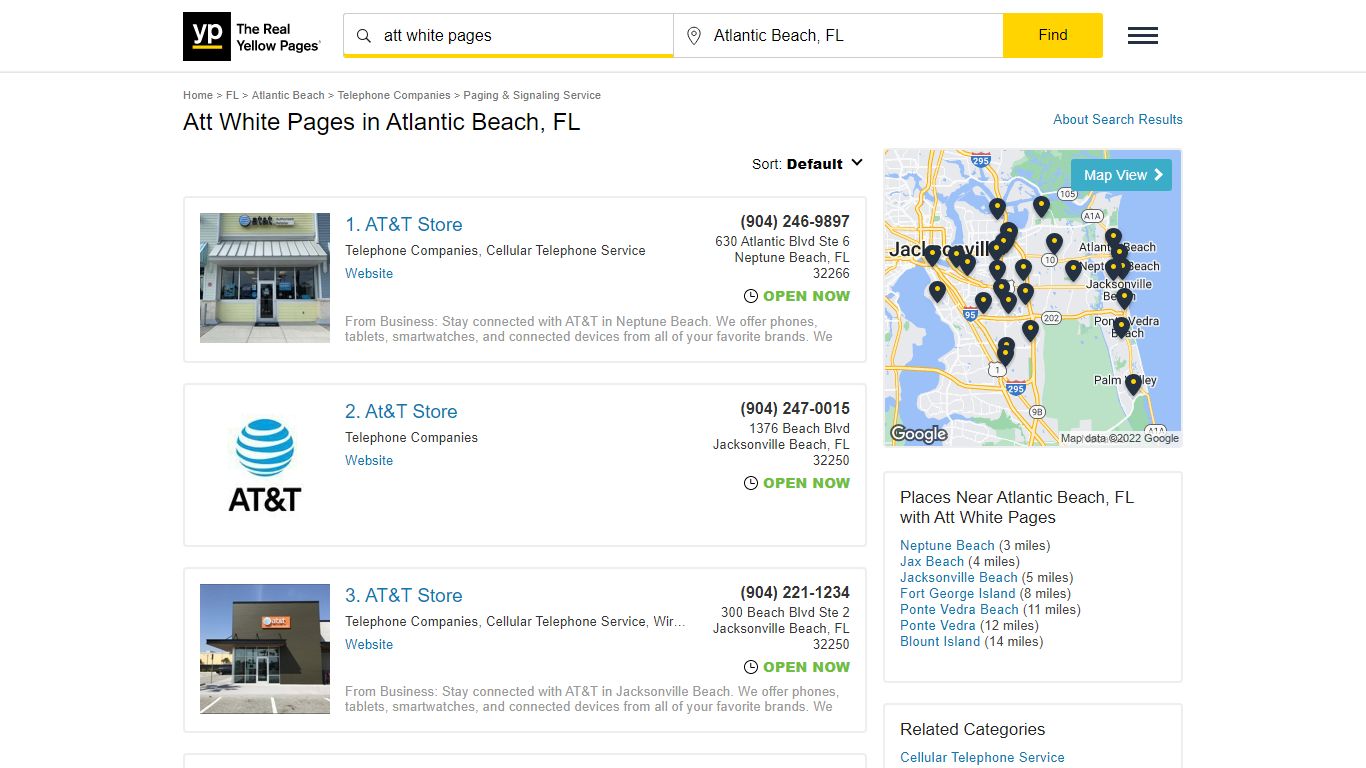Click the location pin icon in search bar
Viewport: 1366px width, 768px height.
pyautogui.click(x=694, y=36)
